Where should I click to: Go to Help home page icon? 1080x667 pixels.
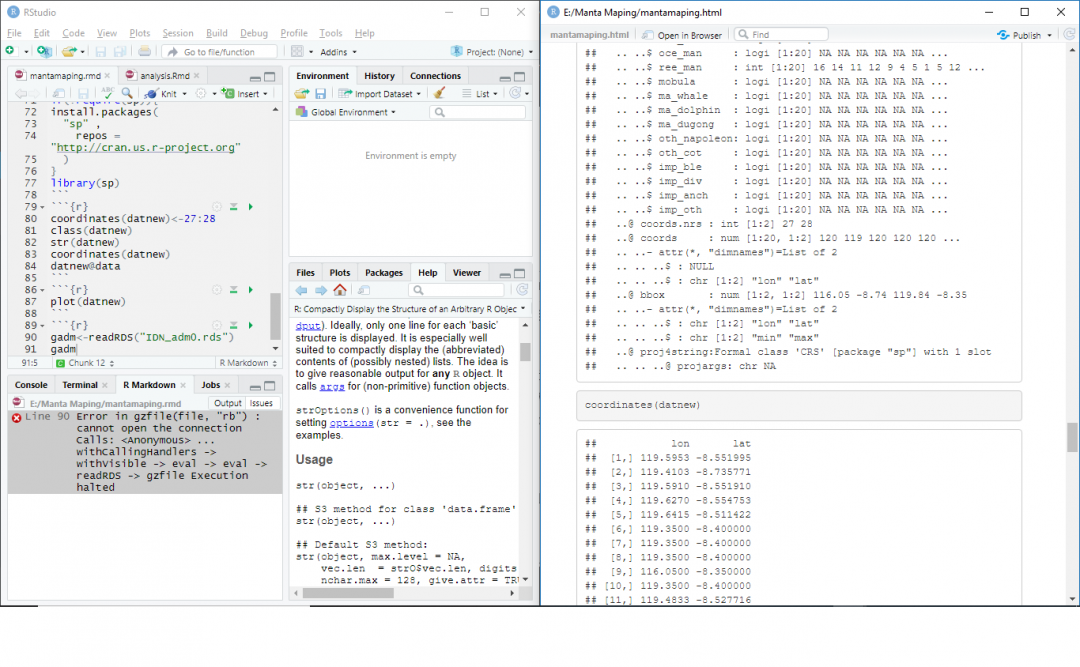(x=340, y=290)
